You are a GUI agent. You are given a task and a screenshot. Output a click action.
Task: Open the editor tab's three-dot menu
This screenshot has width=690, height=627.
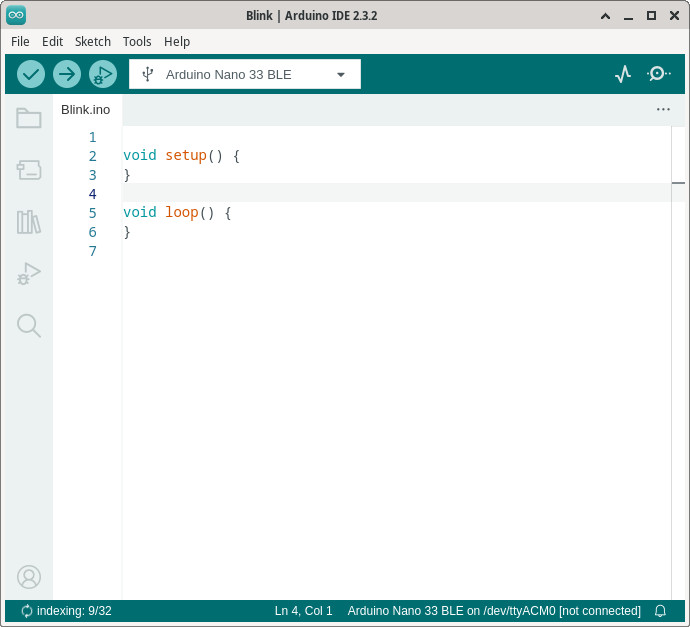[663, 109]
